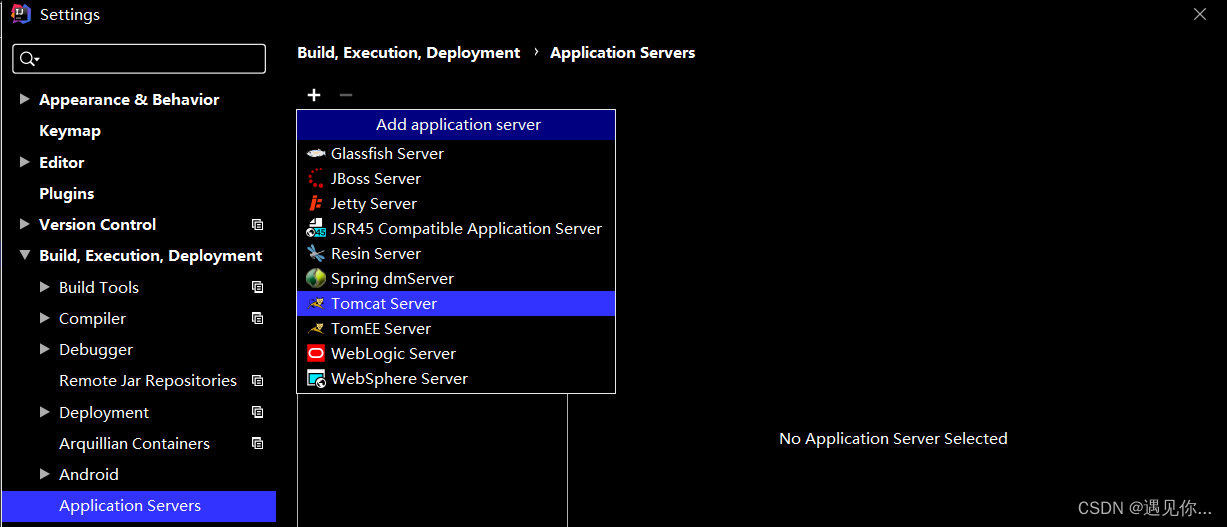Image resolution: width=1227 pixels, height=527 pixels.
Task: Click the JSR45 Compatible Application Server icon
Action: pos(316,229)
